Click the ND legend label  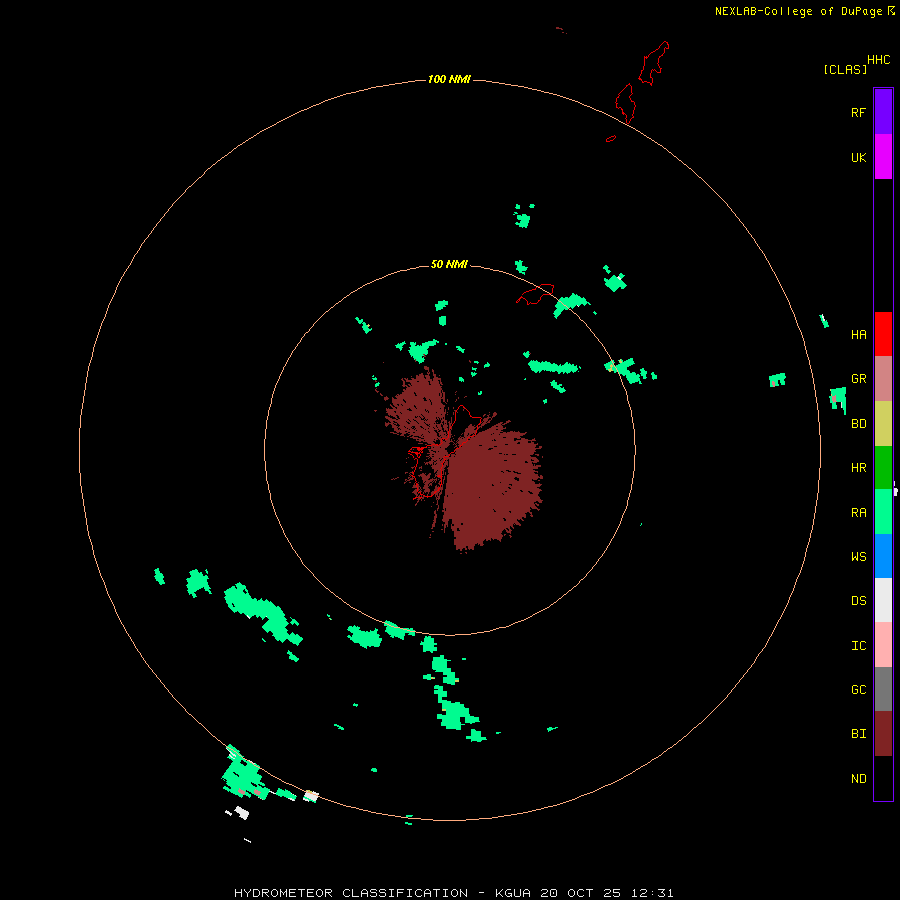(858, 779)
